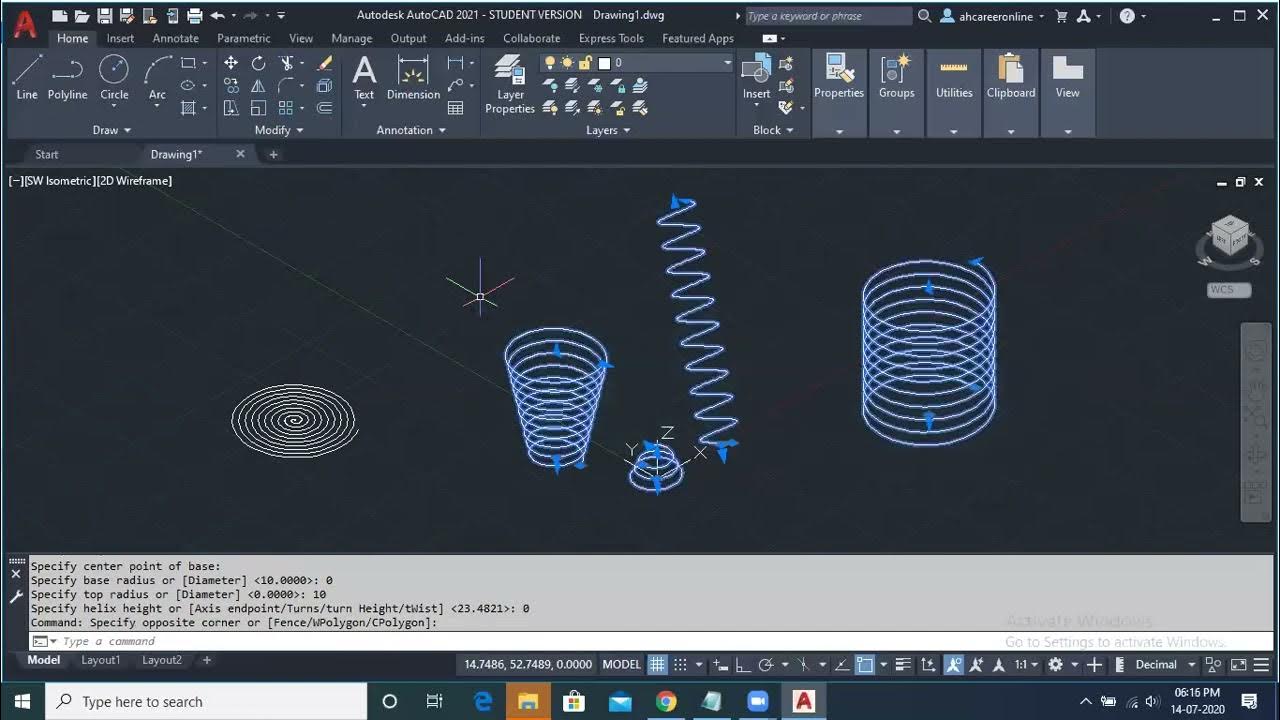Select the Mirror tool
Screen dimensions: 1280x720
258,86
